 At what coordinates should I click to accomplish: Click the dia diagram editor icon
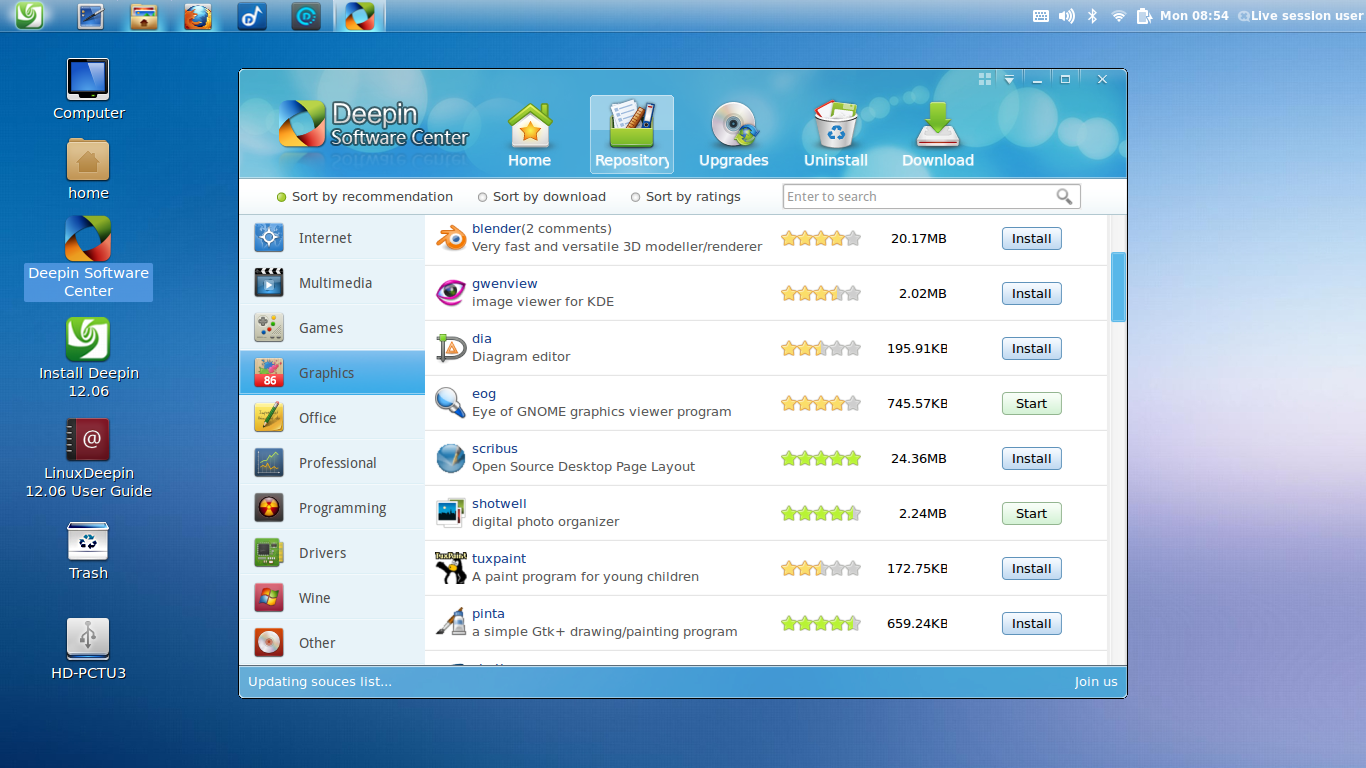(451, 348)
